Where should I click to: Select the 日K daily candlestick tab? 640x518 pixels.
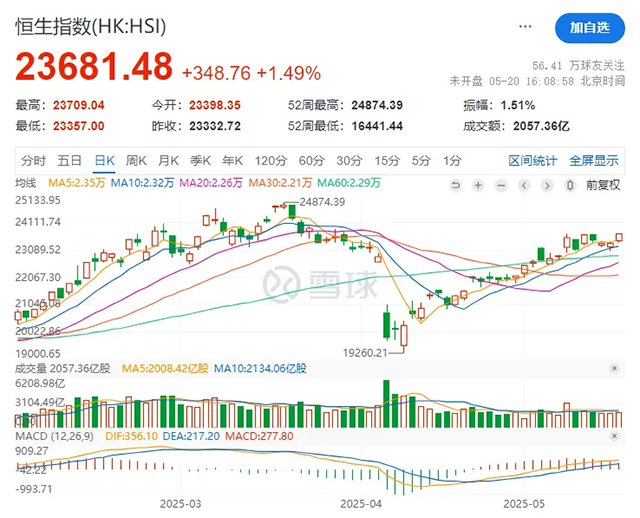coord(104,160)
